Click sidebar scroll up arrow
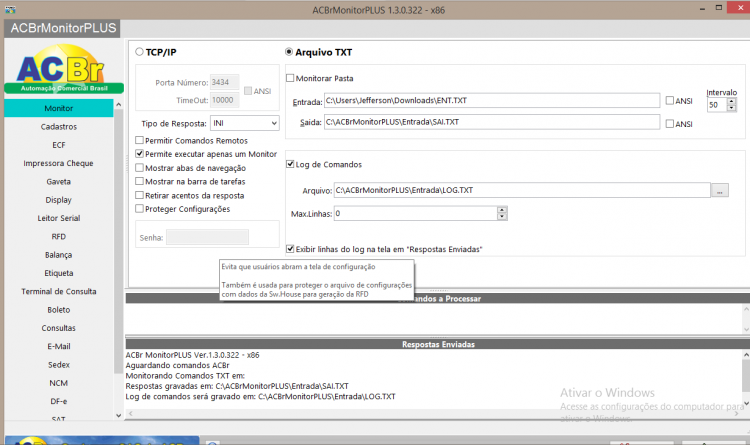The width and height of the screenshot is (750, 445). 119,104
